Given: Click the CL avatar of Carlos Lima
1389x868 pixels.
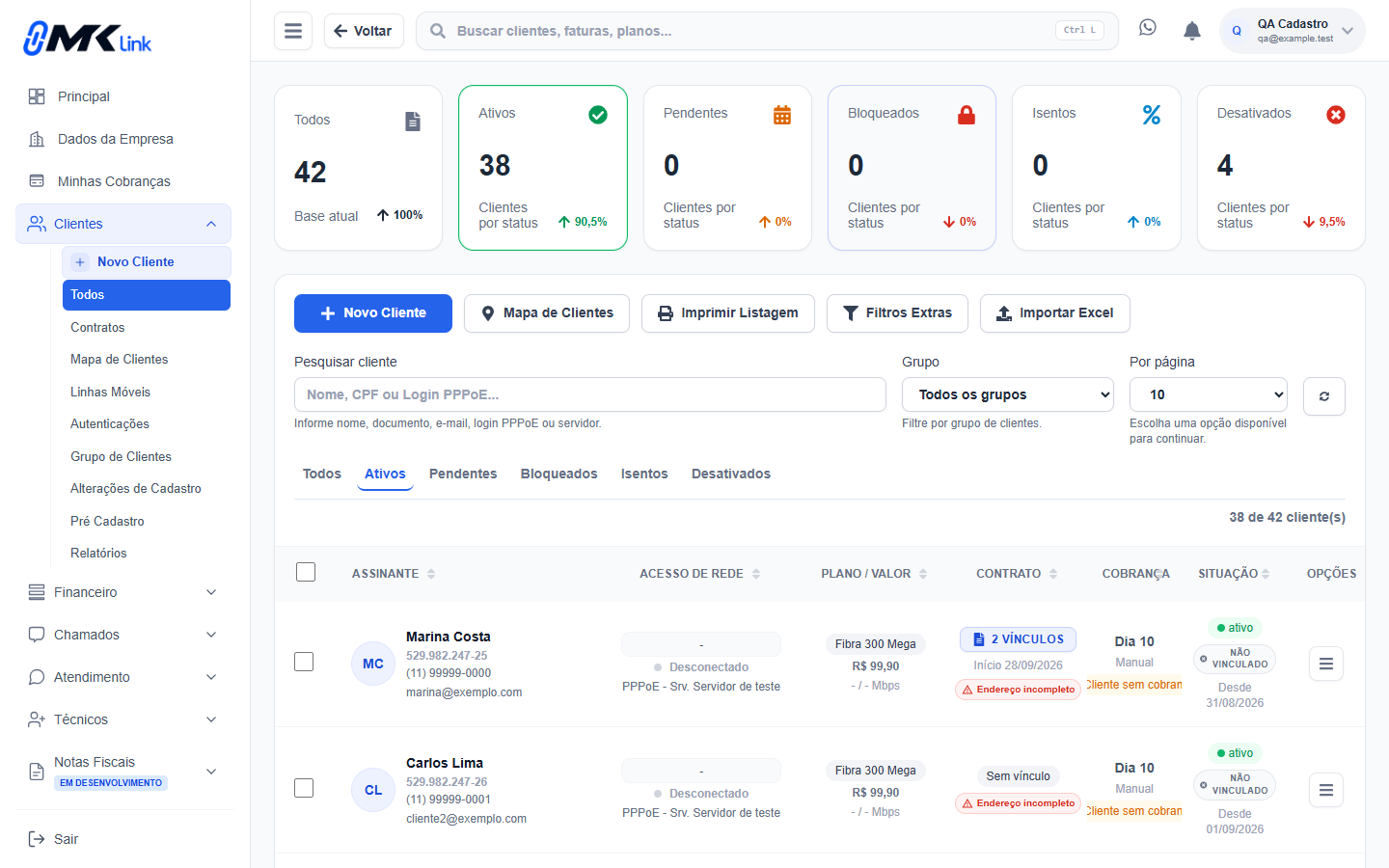Looking at the screenshot, I should (x=373, y=790).
